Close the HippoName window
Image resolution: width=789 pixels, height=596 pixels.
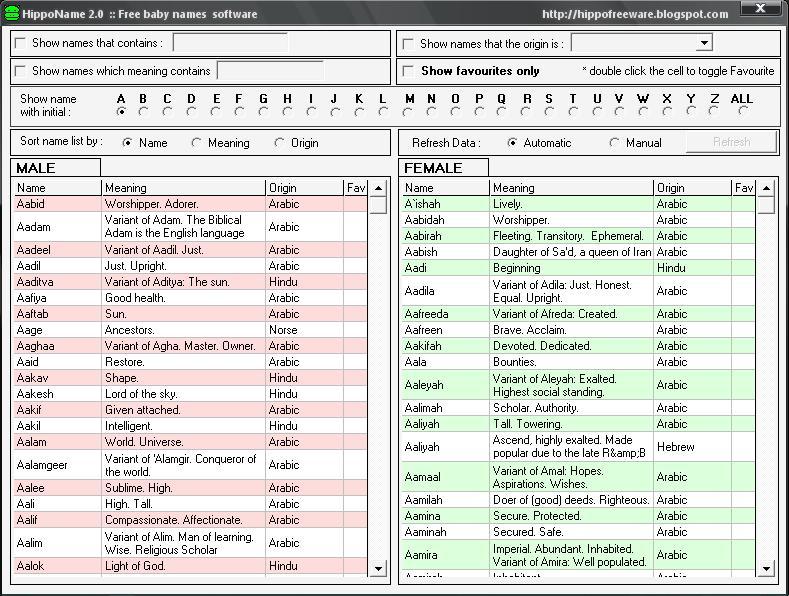pos(776,12)
